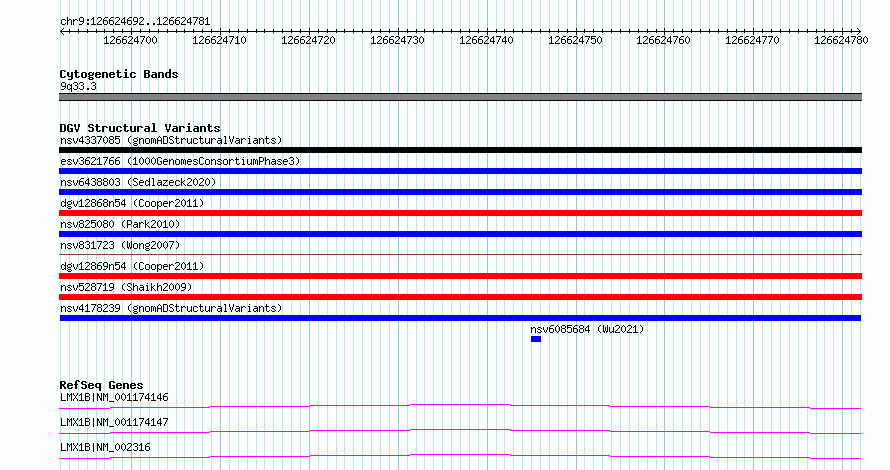
Task: Open variant label nsv831723 Wong2007
Action: click(x=120, y=245)
